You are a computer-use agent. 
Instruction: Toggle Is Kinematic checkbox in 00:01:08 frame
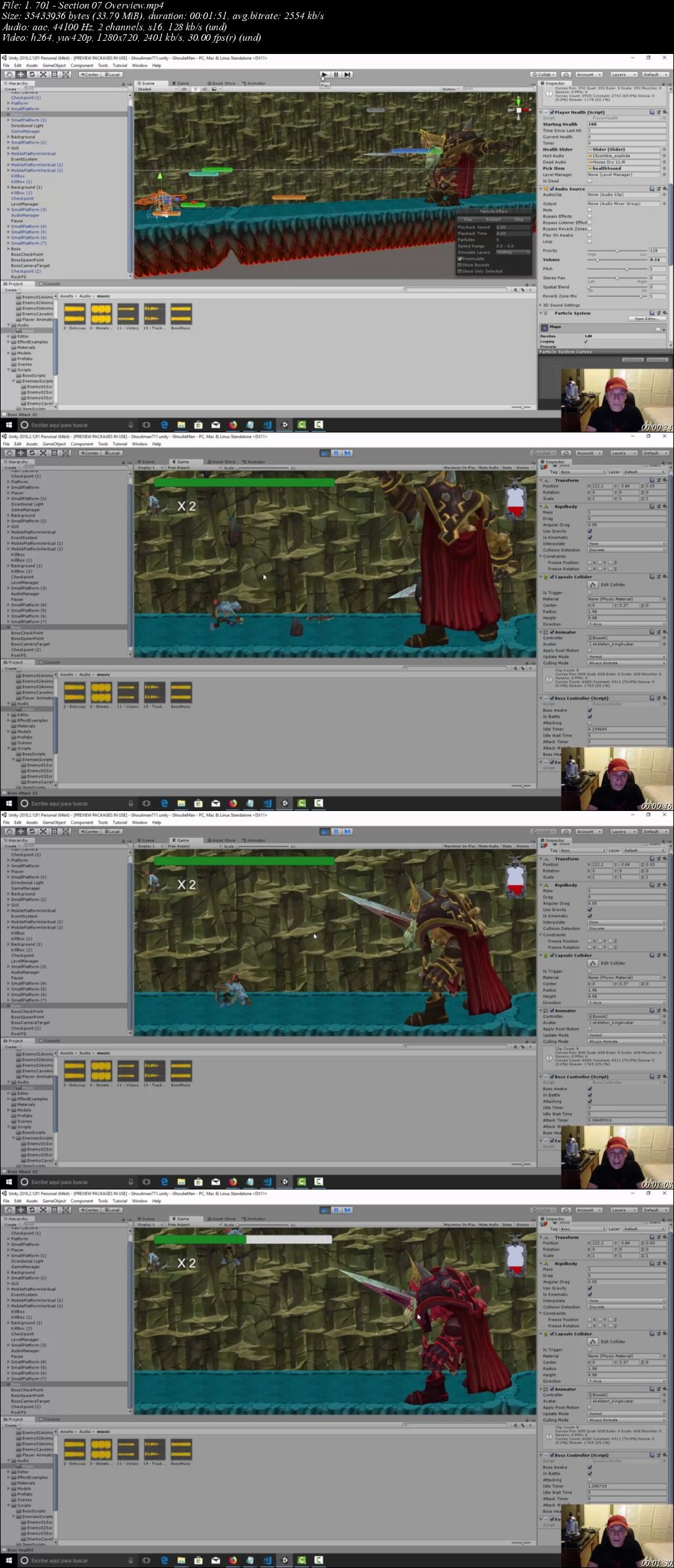(590, 916)
